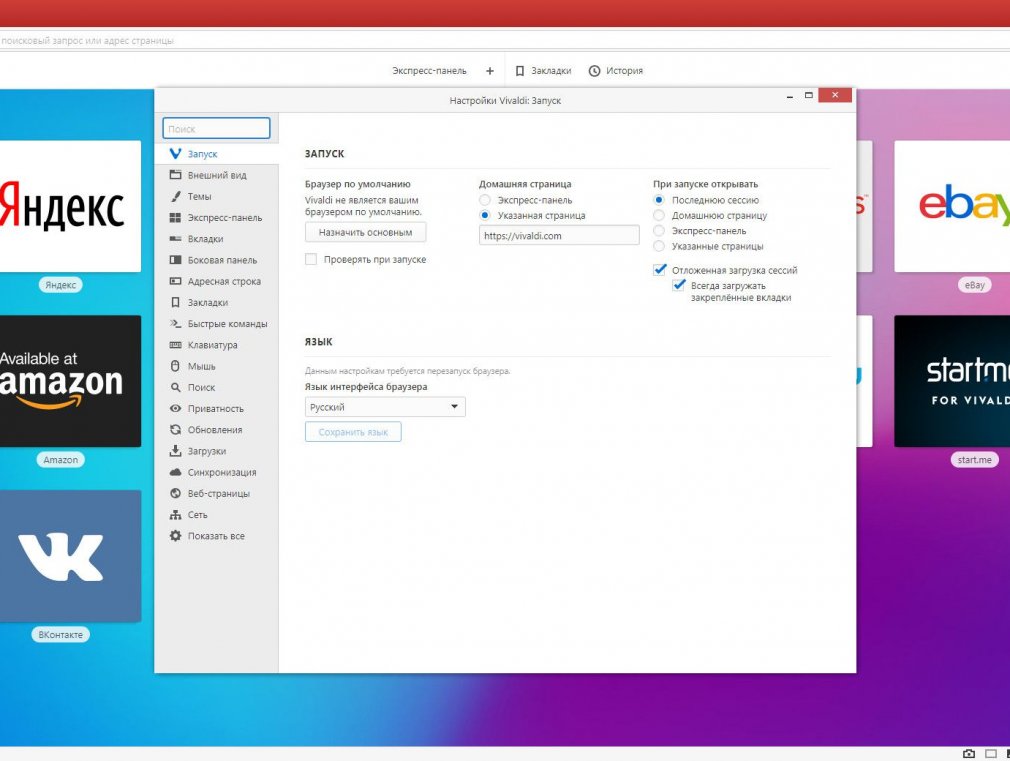Switch to История tab in top bar

coord(616,71)
